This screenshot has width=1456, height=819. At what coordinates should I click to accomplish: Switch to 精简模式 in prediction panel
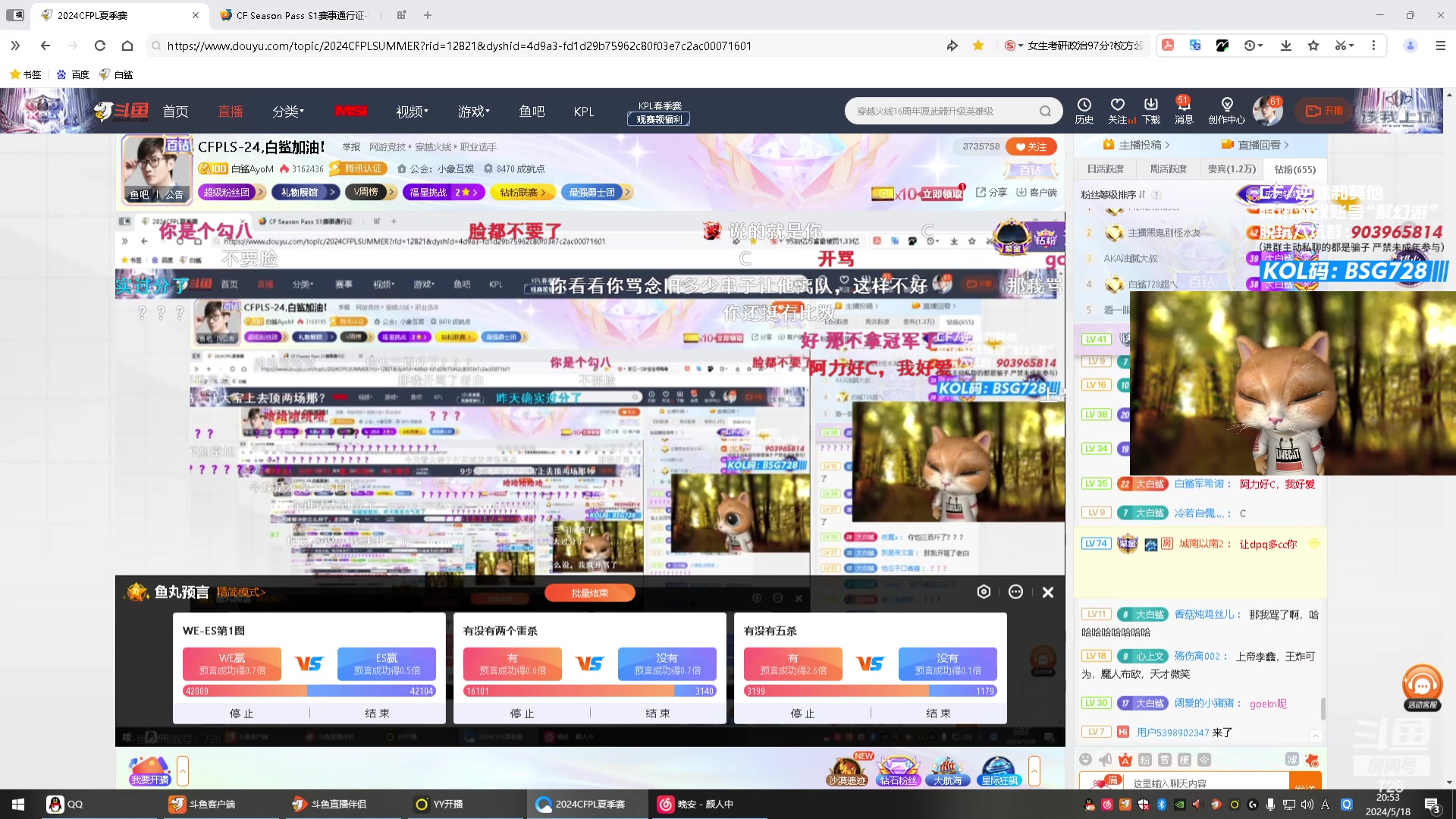[x=240, y=592]
